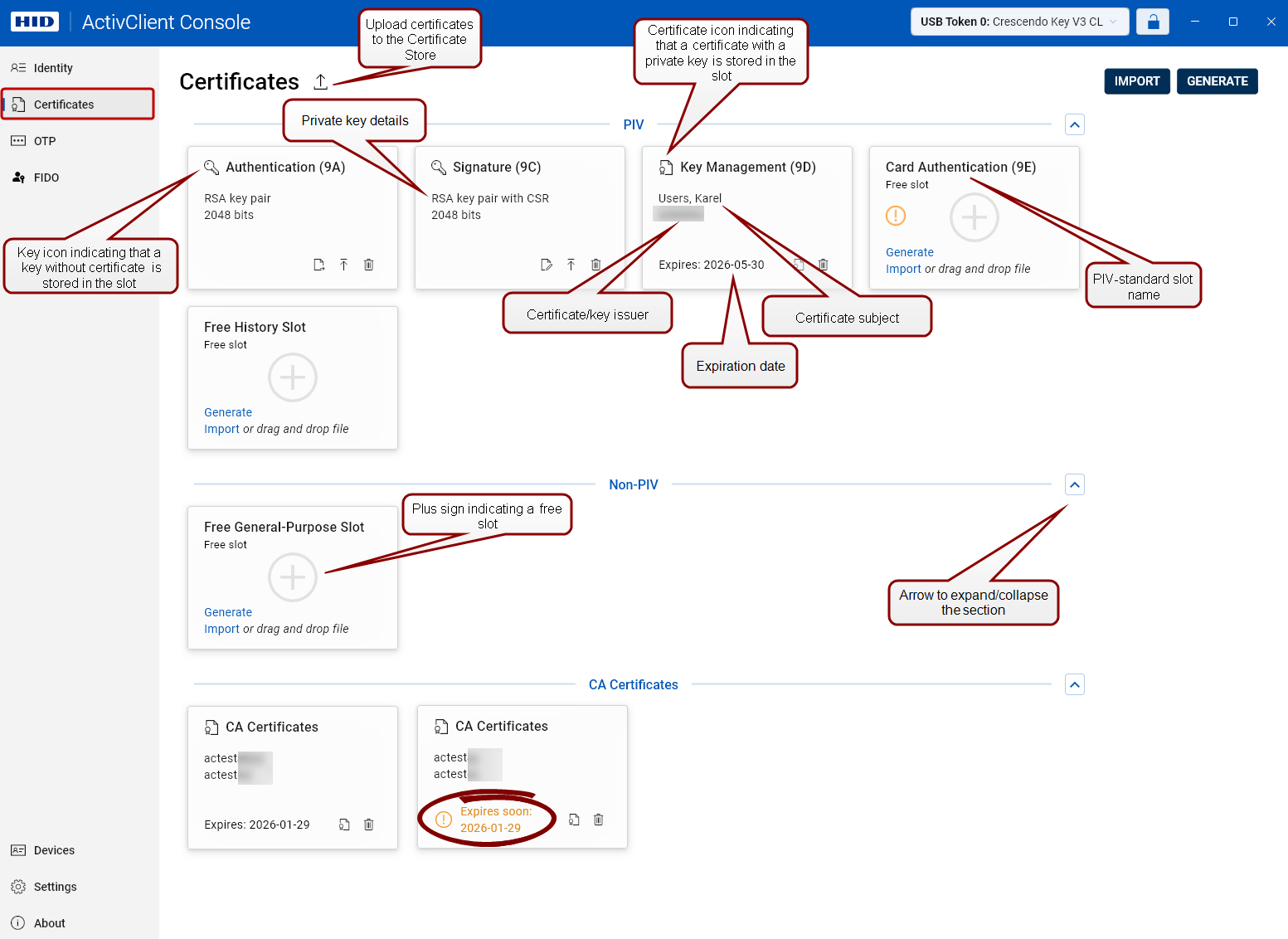Collapse the PIV section
Image resolution: width=1288 pixels, height=939 pixels.
pyautogui.click(x=1075, y=124)
